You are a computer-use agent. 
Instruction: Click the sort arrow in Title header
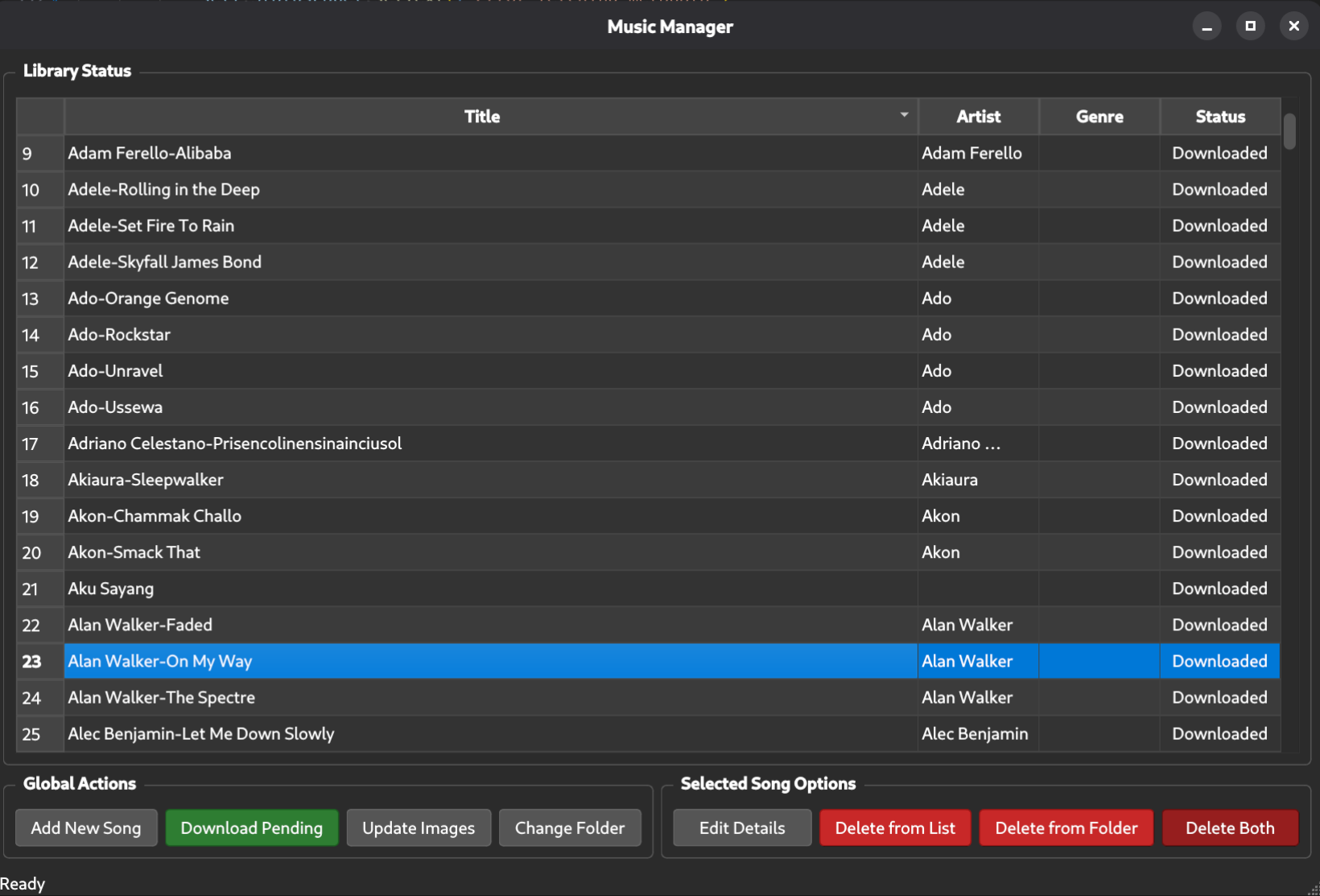(904, 115)
